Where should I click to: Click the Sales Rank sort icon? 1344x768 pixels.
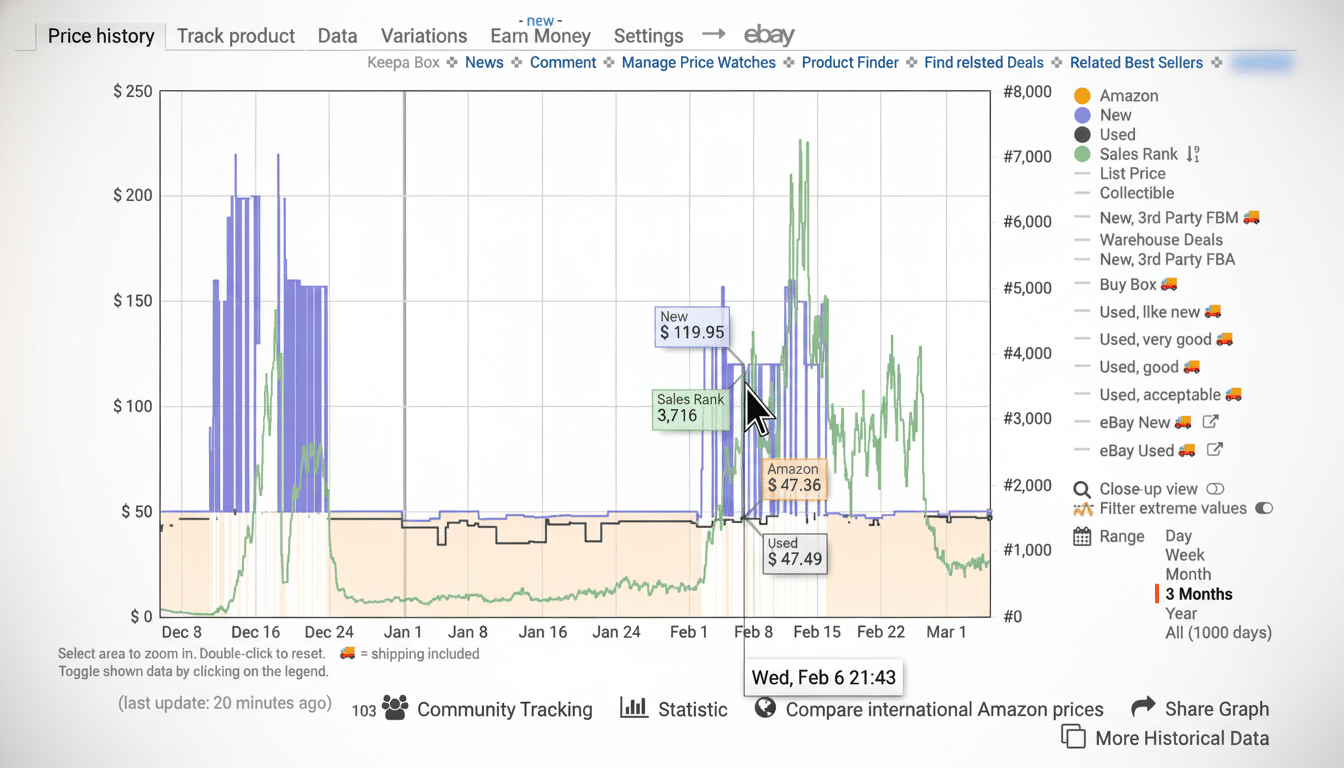click(x=1193, y=154)
